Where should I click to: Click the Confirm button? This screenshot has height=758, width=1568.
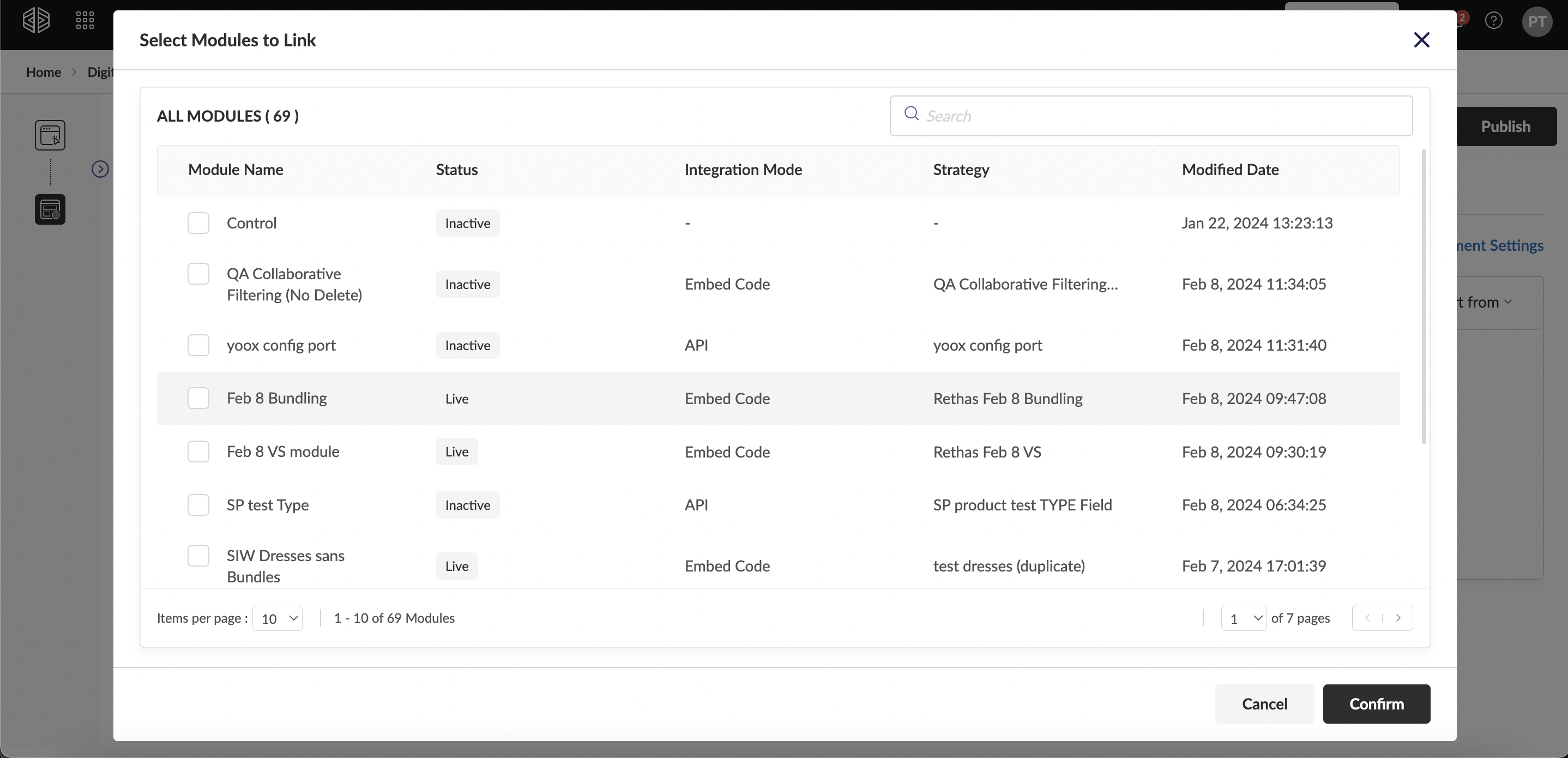click(1376, 704)
